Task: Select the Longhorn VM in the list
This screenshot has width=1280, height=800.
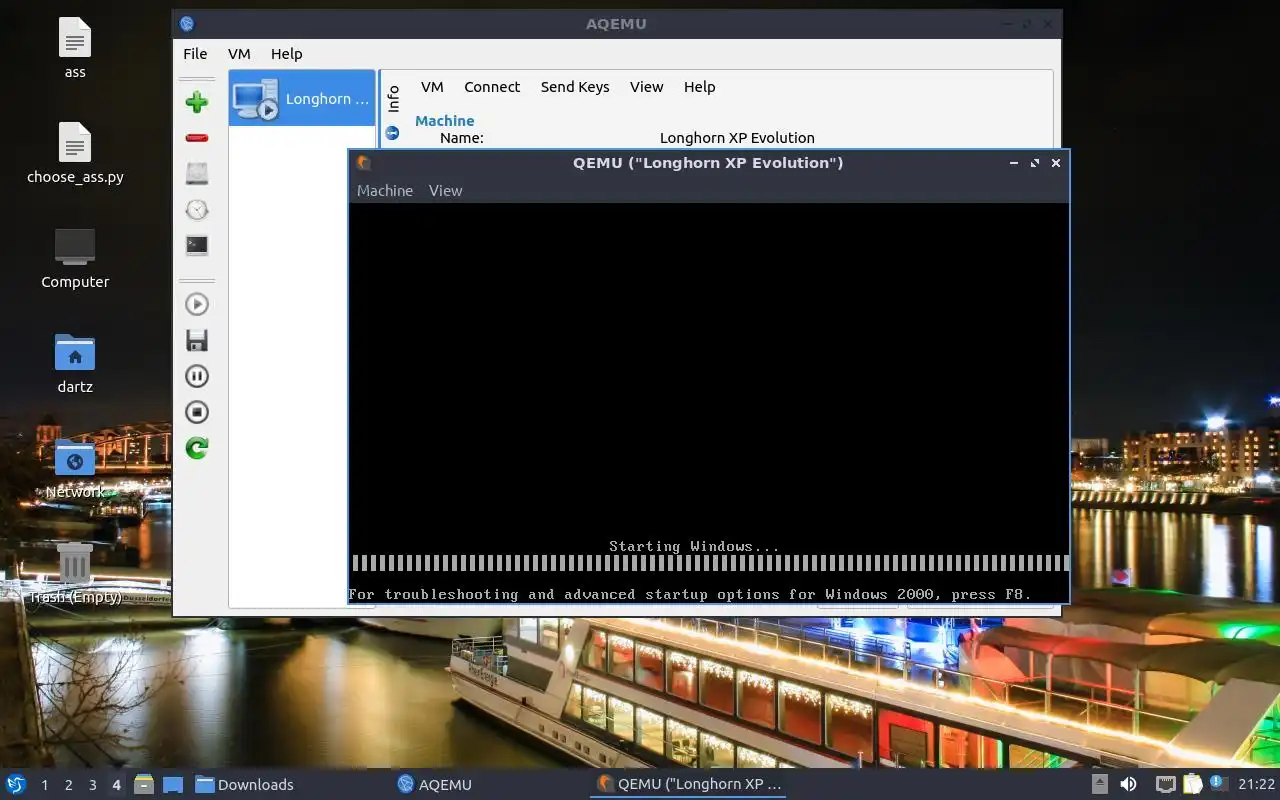Action: click(x=302, y=98)
